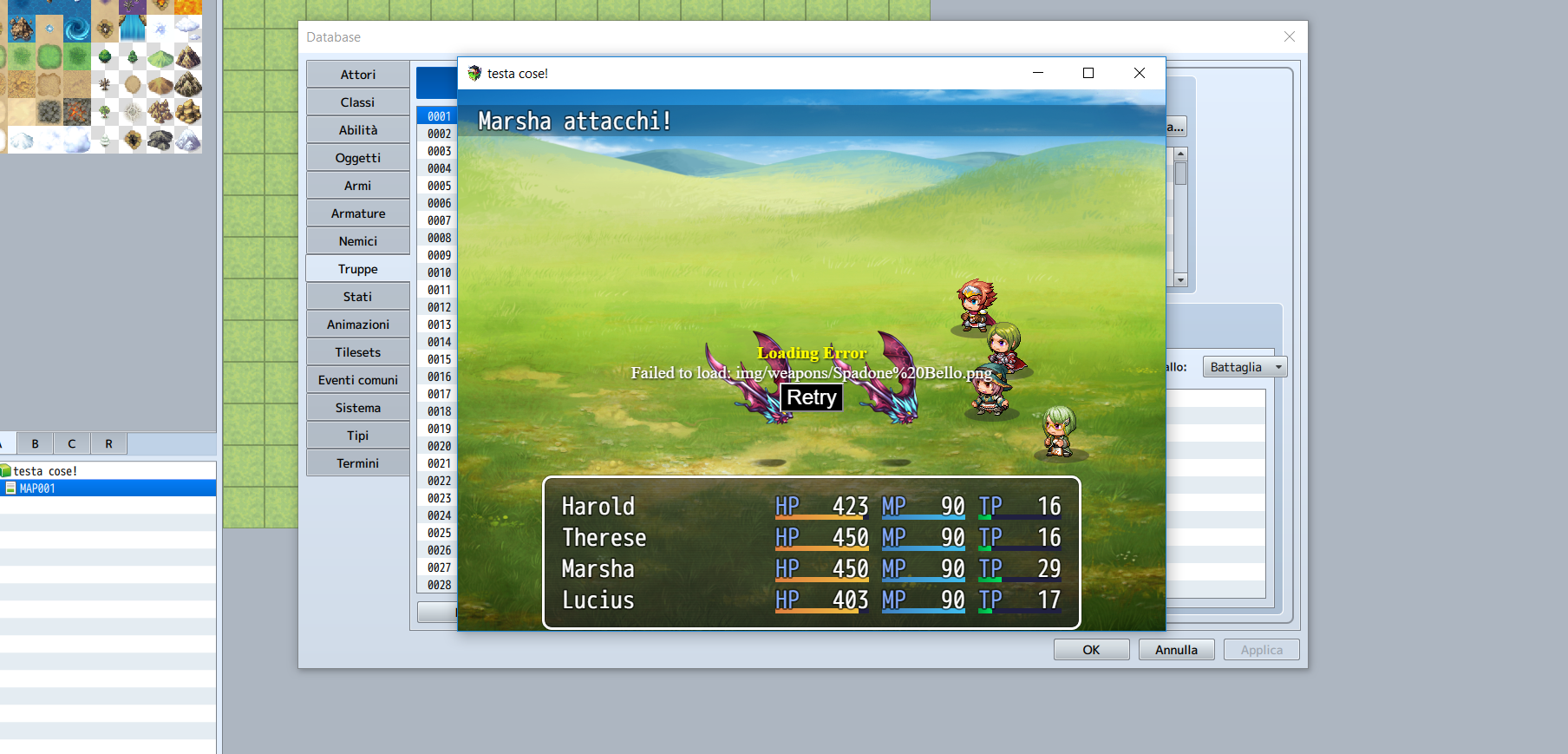Choose the dead bare tree tile
Image resolution: width=1568 pixels, height=754 pixels.
[104, 85]
